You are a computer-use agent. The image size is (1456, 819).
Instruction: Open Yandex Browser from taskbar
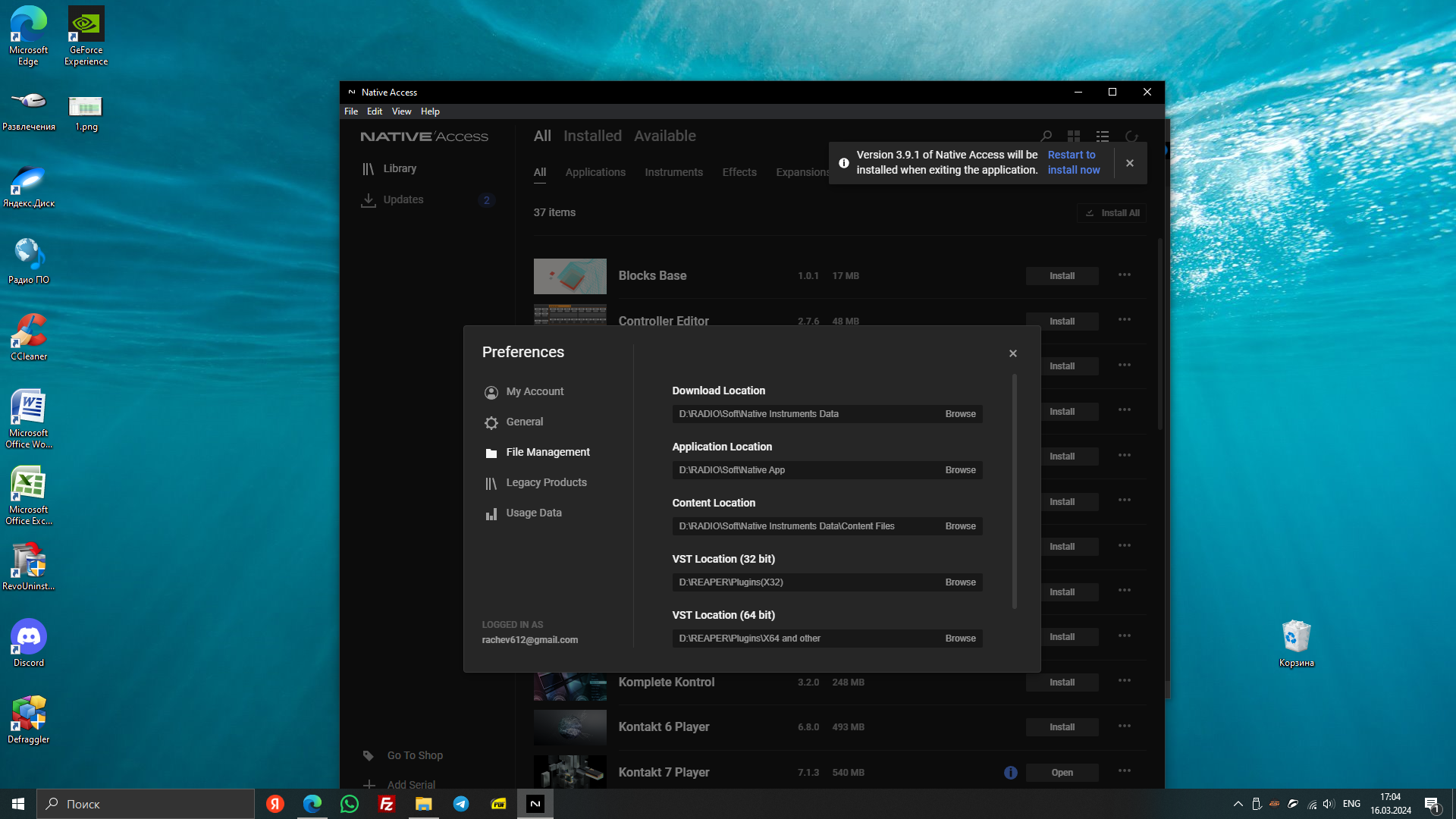[x=275, y=804]
